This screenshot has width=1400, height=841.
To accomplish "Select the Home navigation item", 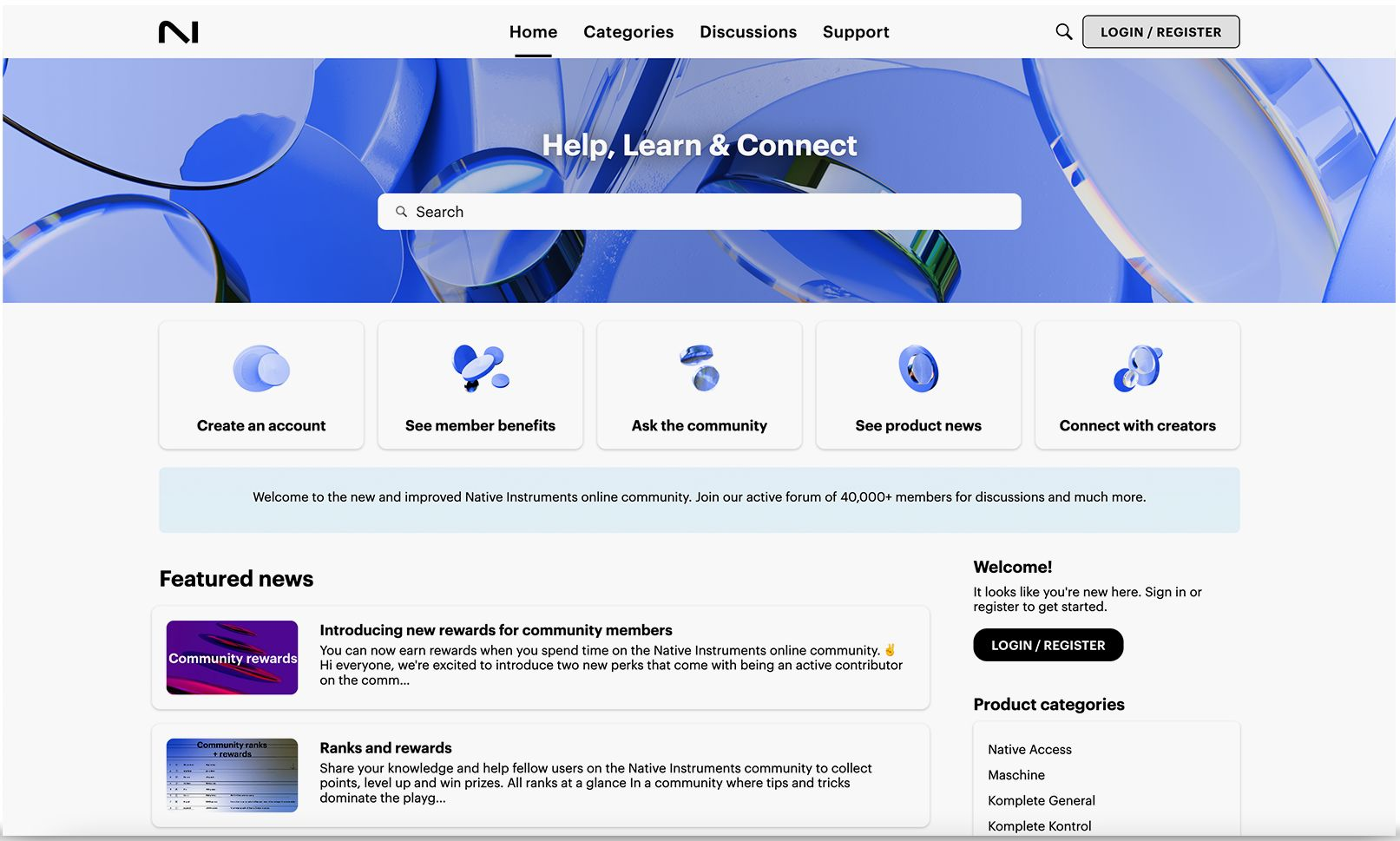I will (533, 32).
